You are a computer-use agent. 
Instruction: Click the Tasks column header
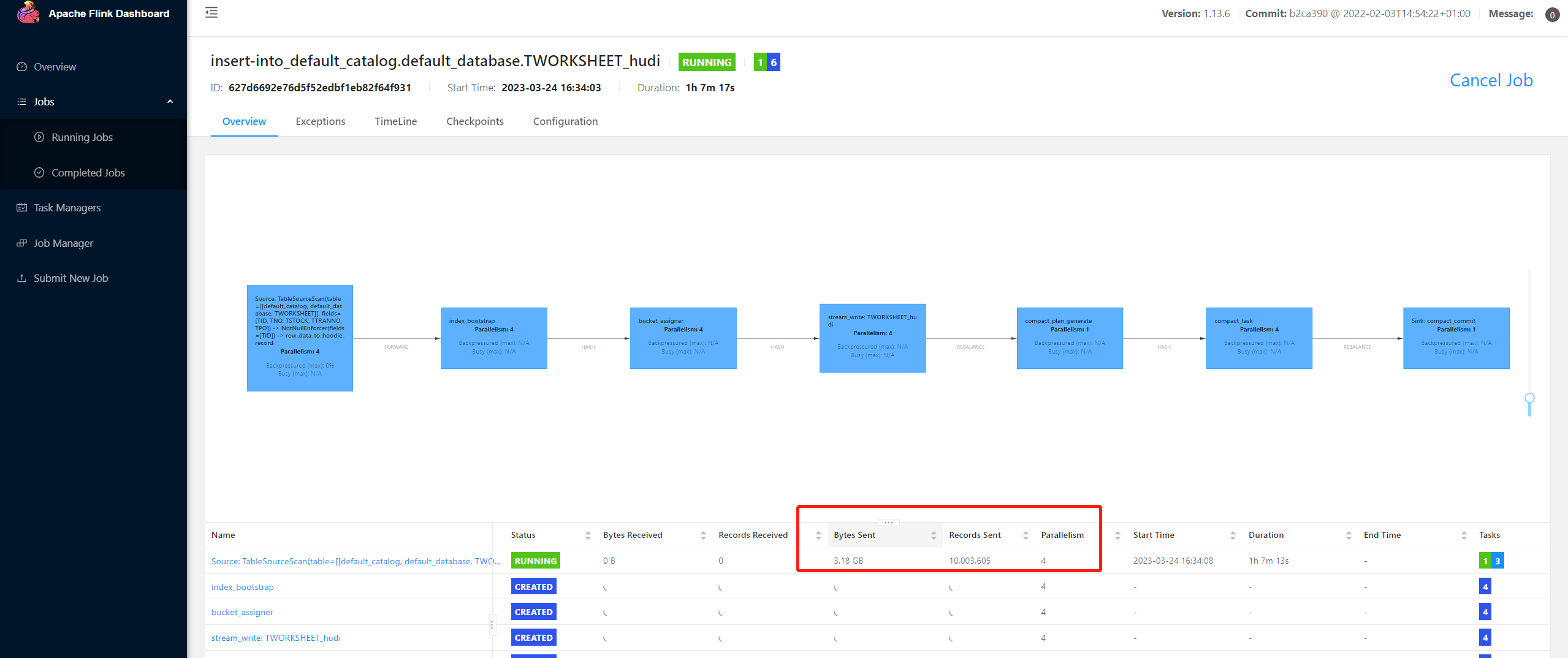click(1490, 535)
